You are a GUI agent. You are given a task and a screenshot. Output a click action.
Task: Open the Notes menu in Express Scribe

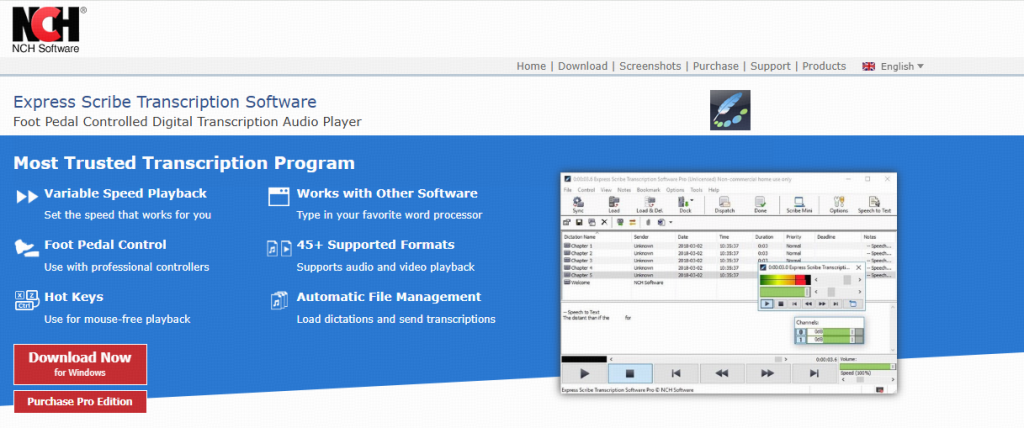point(624,190)
